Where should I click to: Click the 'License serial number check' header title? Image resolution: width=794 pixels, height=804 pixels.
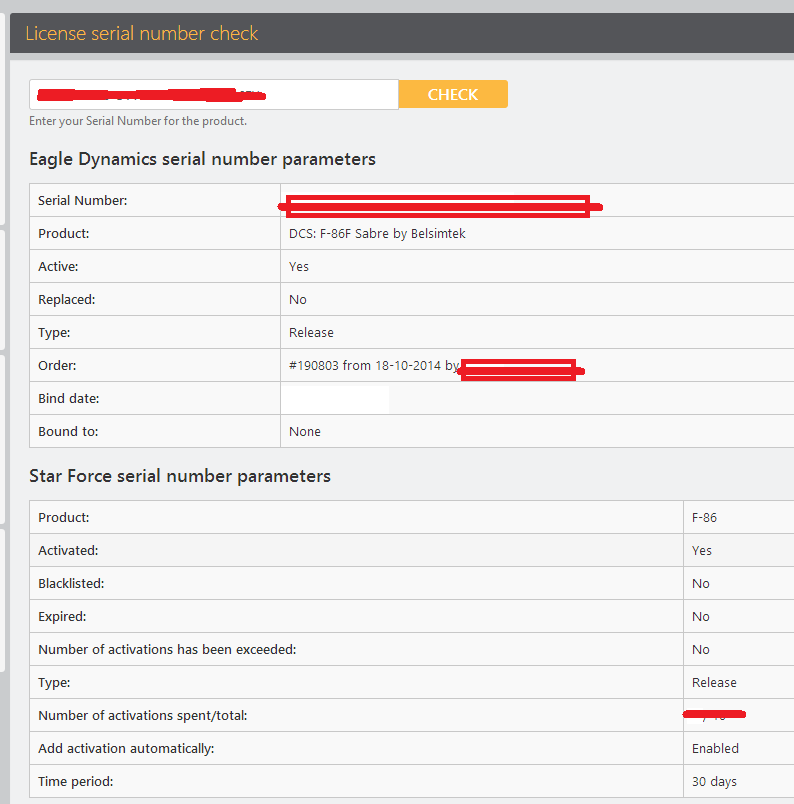point(142,33)
